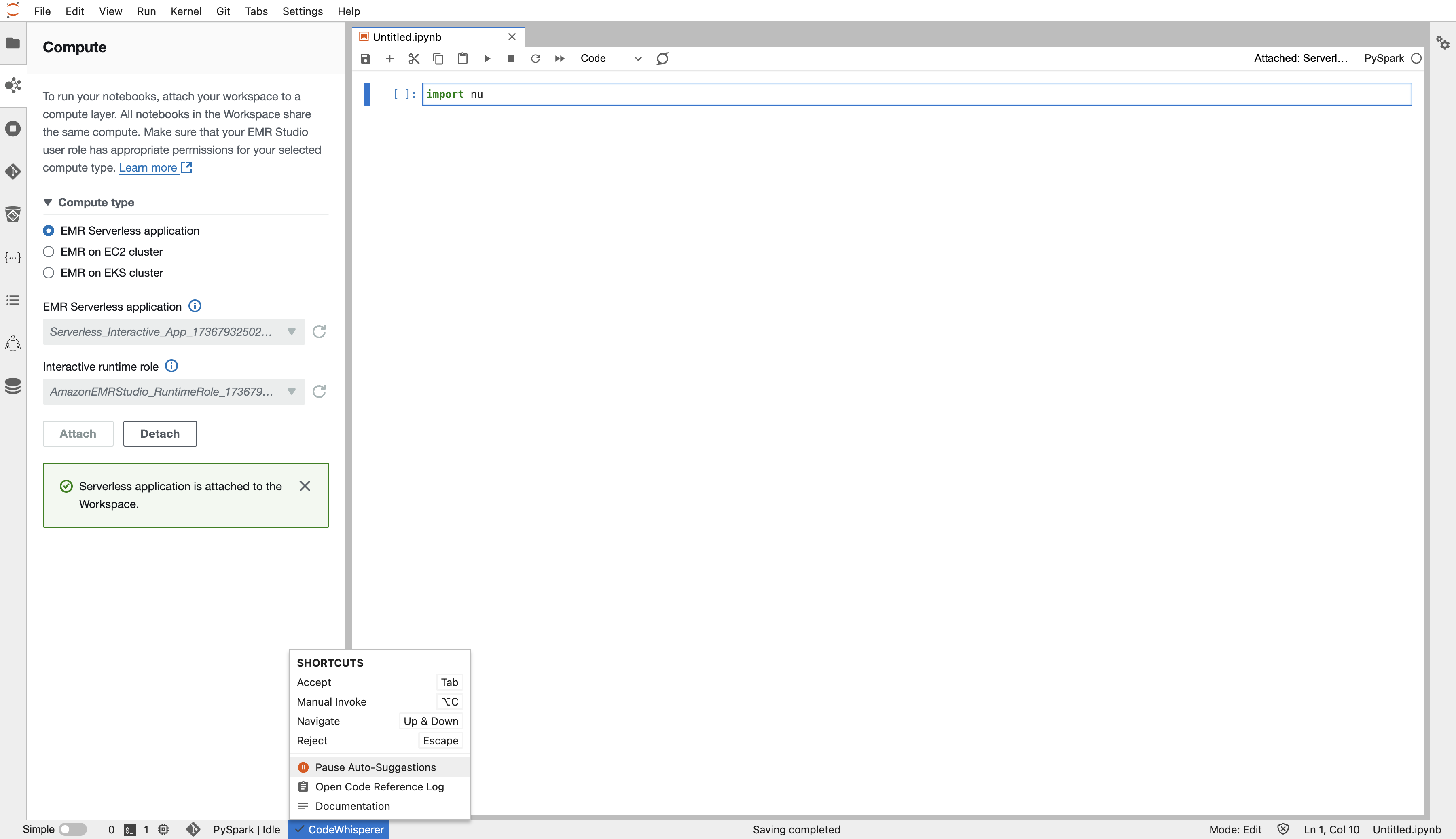Image resolution: width=1456 pixels, height=839 pixels.
Task: Close the Untitled.ipynb tab
Action: 512,37
